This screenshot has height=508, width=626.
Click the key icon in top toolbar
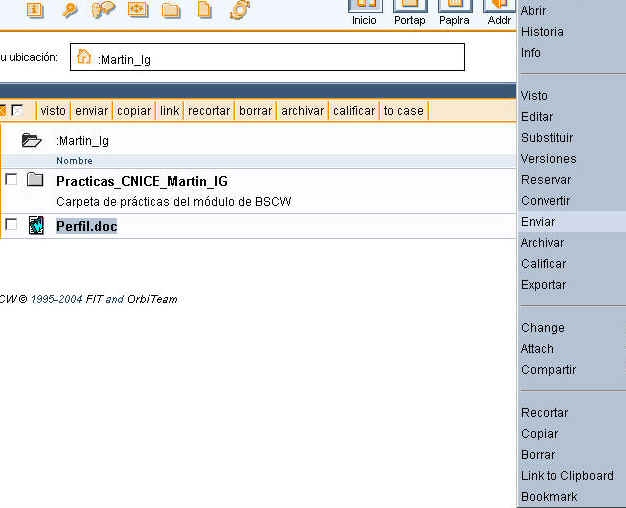pos(69,10)
